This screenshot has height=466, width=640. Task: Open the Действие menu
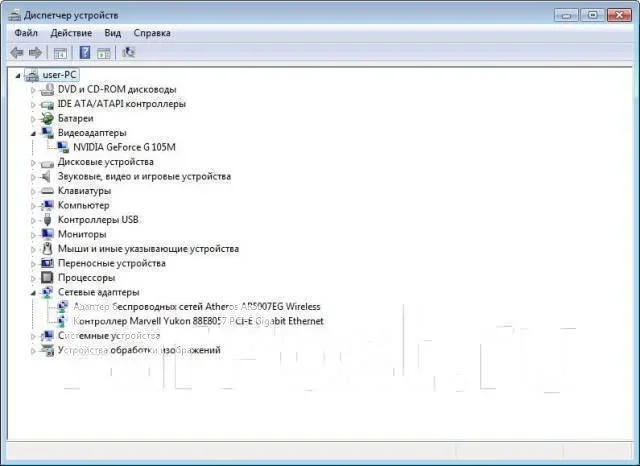point(71,33)
